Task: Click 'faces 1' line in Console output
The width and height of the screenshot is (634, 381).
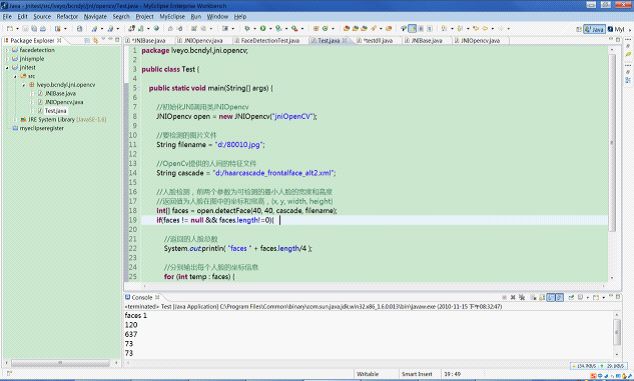Action: click(136, 315)
